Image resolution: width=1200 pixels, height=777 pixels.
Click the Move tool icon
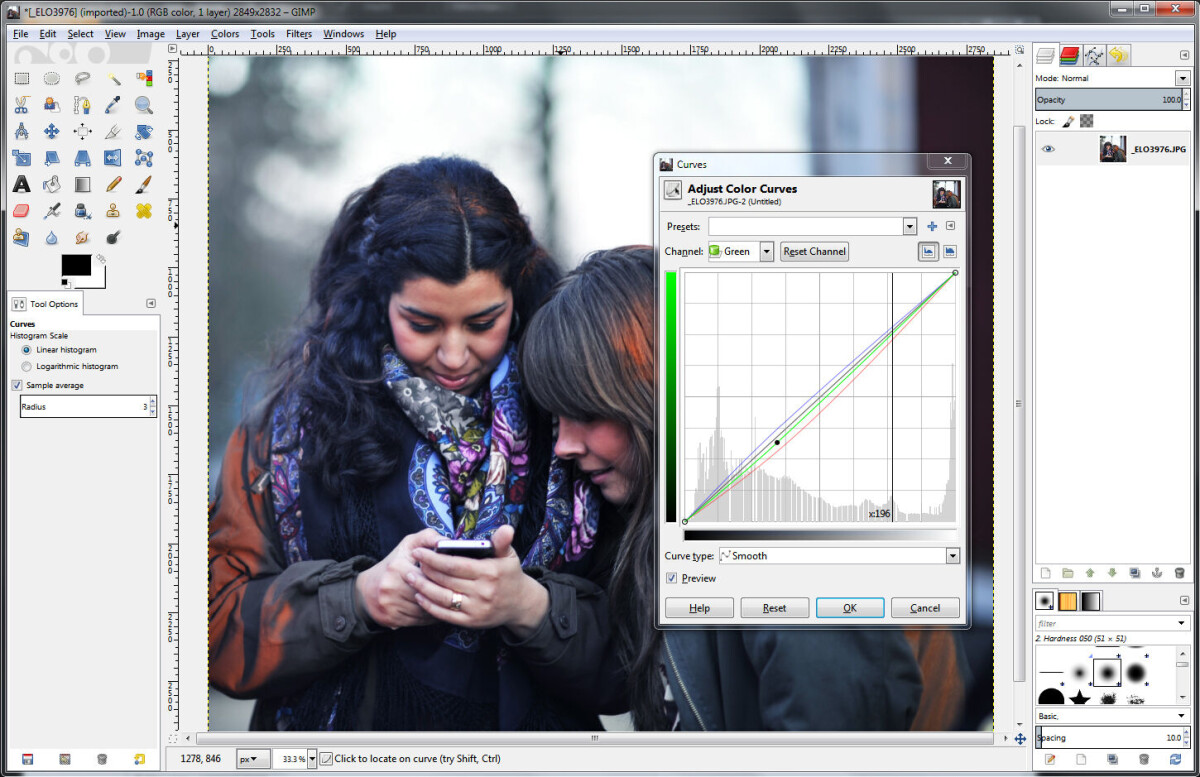pyautogui.click(x=52, y=131)
